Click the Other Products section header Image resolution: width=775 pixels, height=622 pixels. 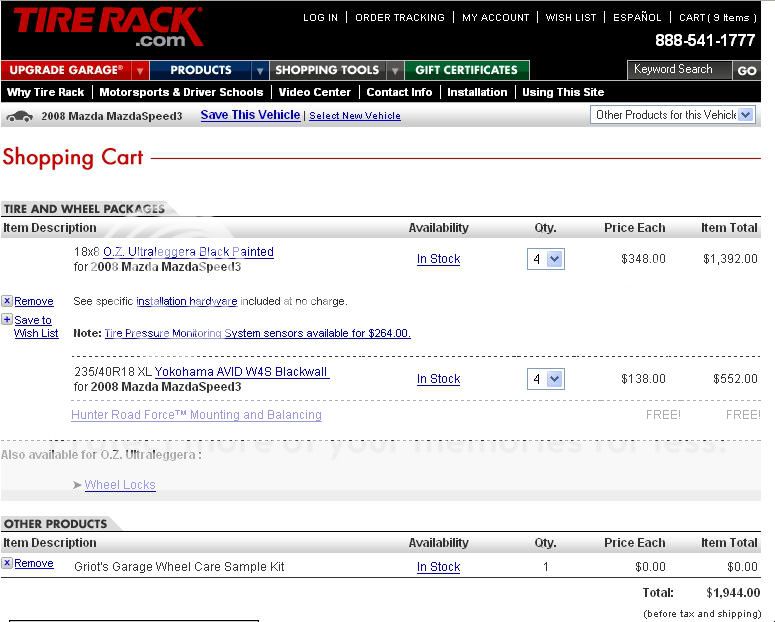[55, 524]
